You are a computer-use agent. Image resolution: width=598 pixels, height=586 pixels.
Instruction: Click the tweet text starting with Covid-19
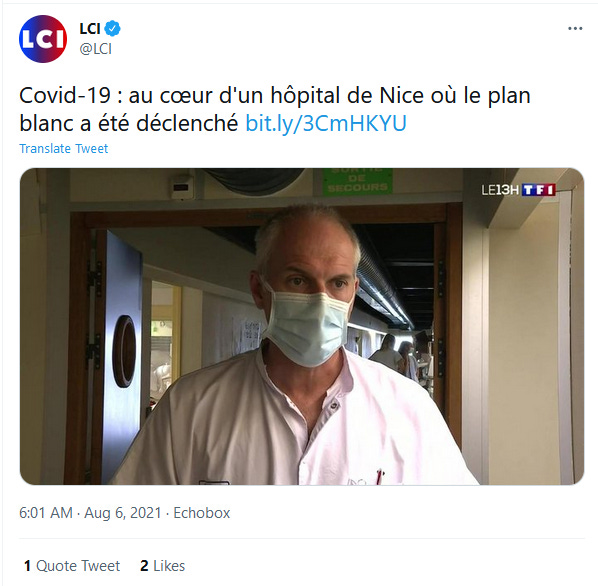click(275, 109)
